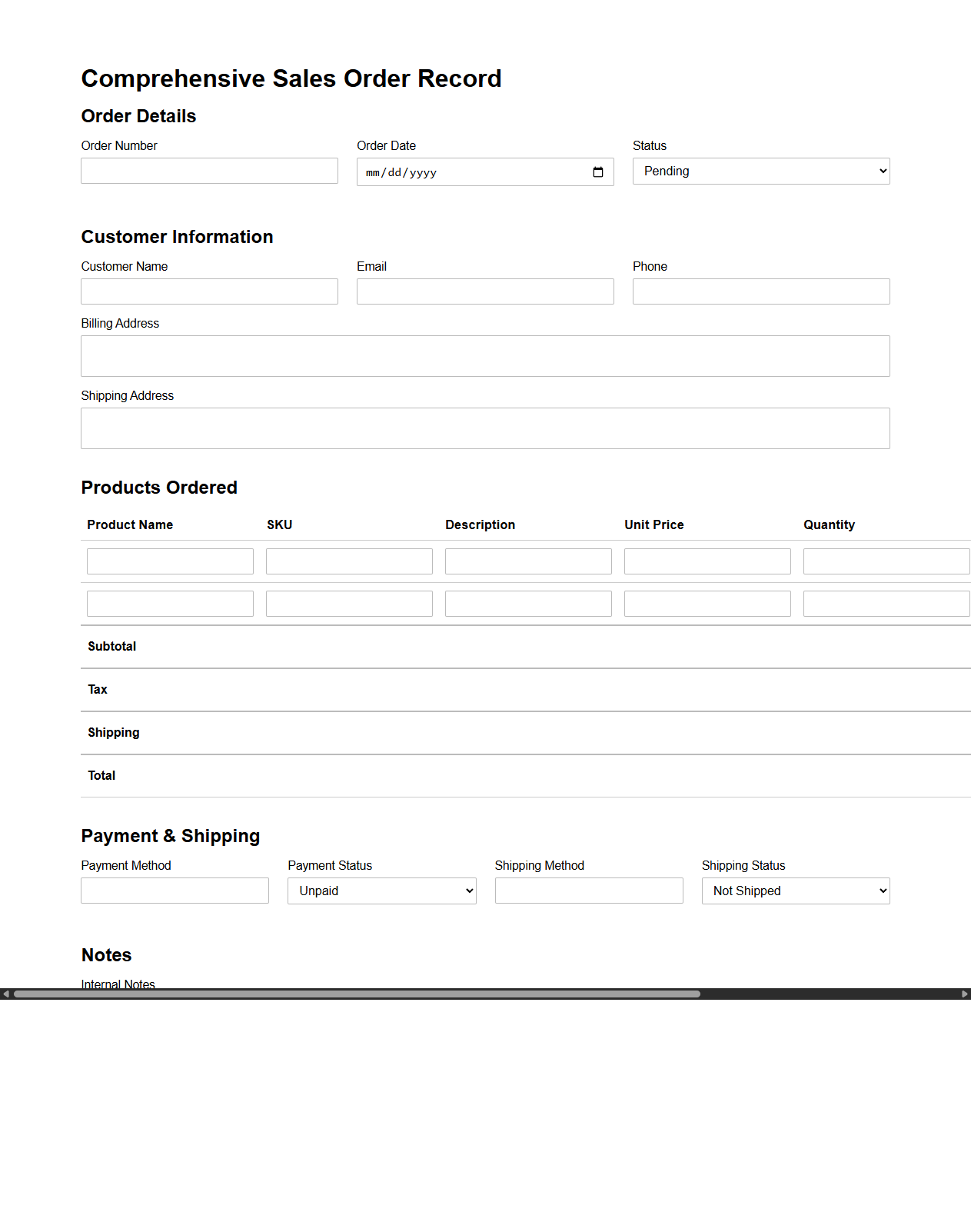
Task: Click the Unit Price column header
Action: coord(654,524)
